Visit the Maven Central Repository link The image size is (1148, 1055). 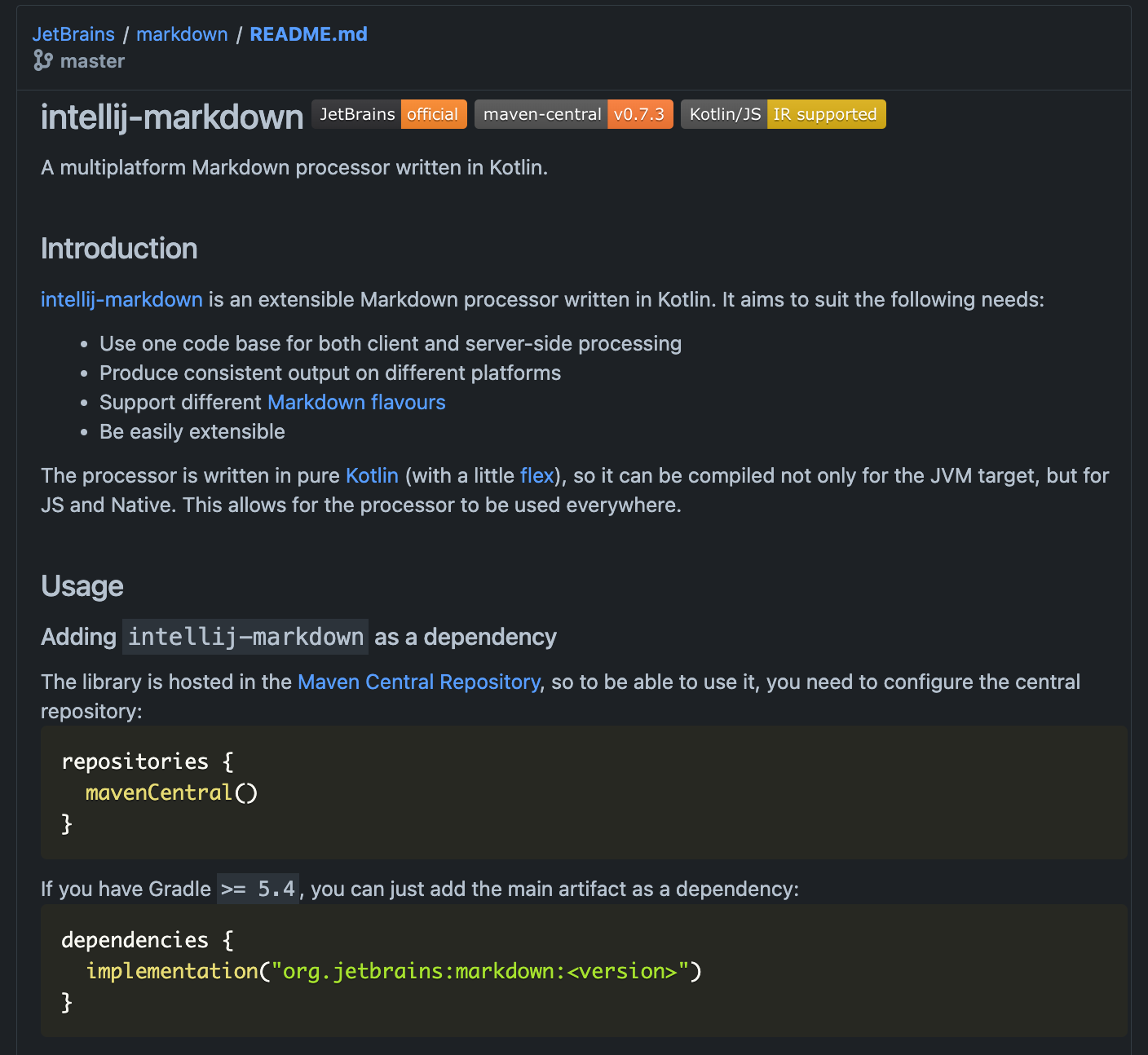coord(418,682)
